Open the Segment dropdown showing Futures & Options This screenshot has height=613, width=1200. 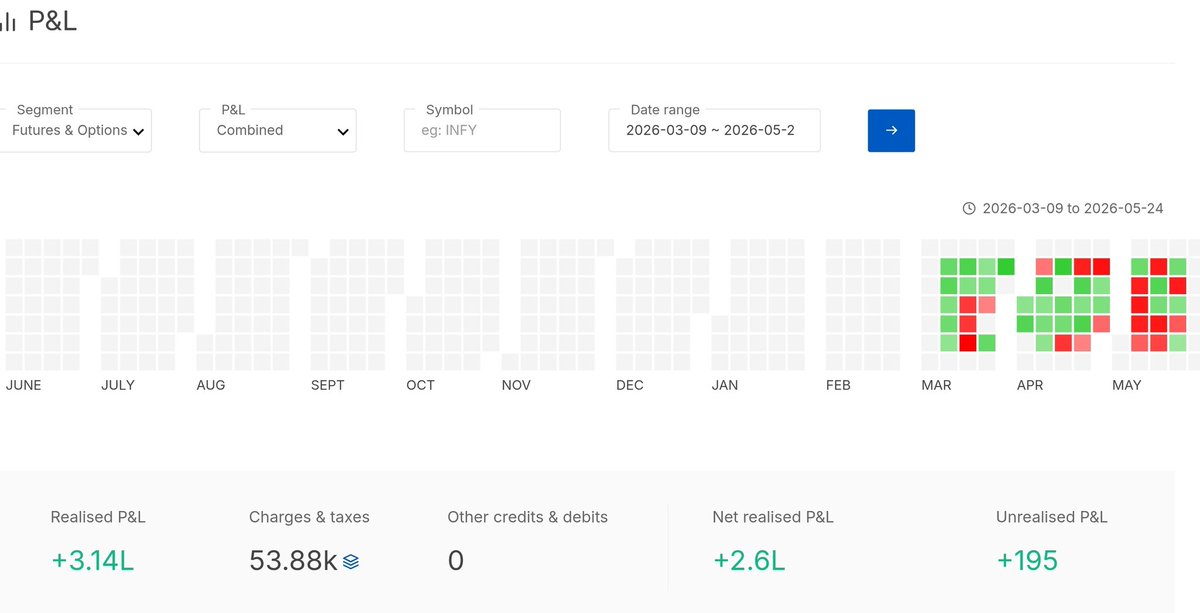point(75,130)
